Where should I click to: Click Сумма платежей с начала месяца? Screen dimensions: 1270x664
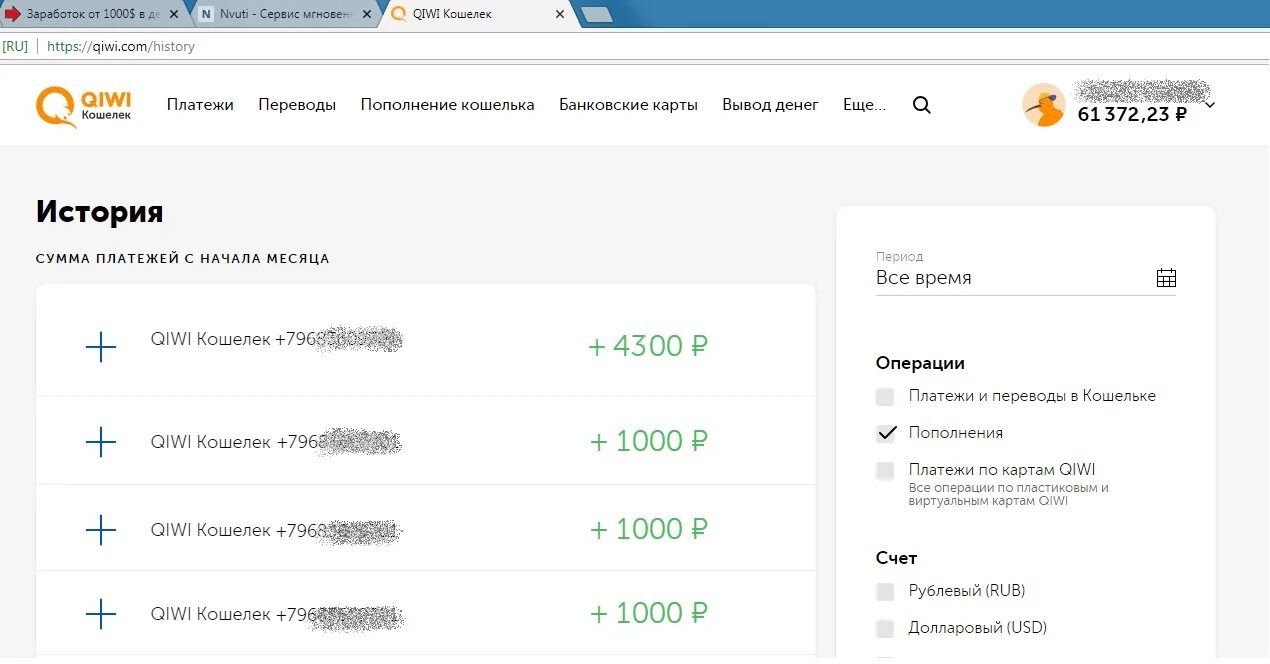pos(182,259)
